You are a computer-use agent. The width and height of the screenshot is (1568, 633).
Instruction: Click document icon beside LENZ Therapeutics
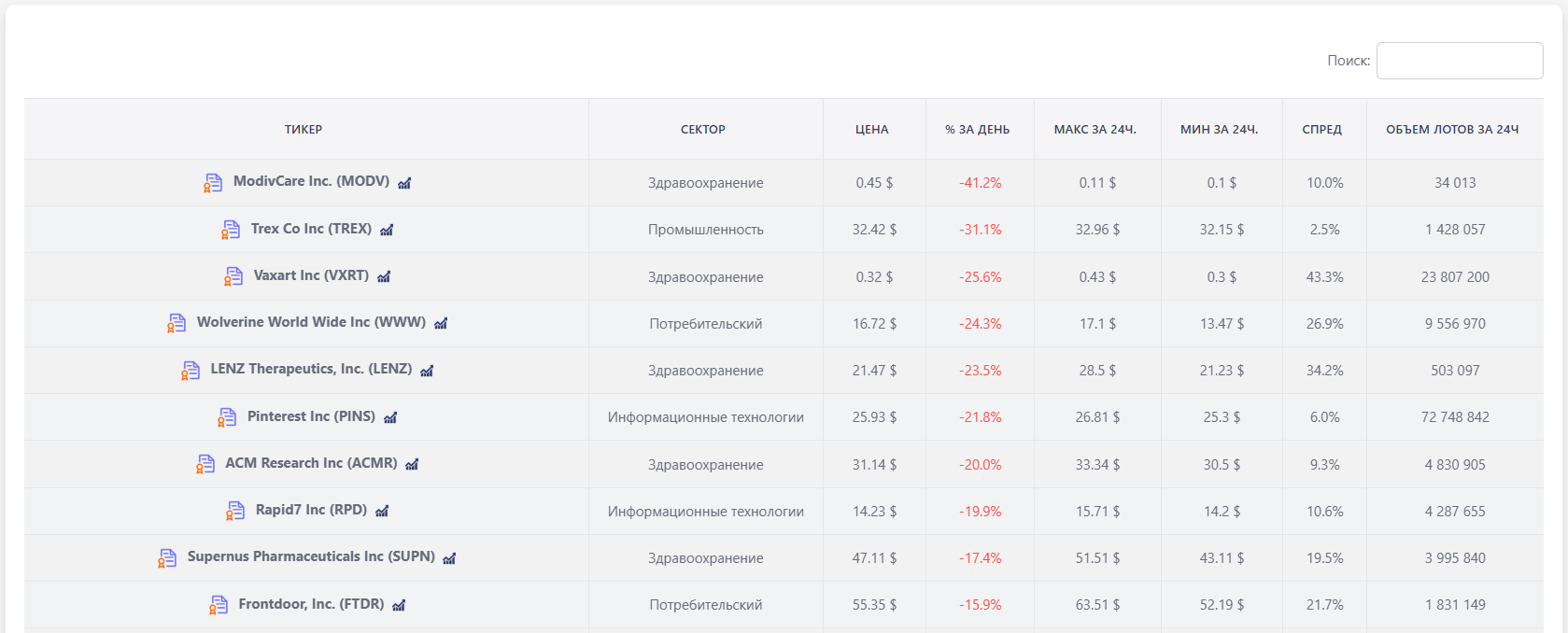(x=191, y=371)
